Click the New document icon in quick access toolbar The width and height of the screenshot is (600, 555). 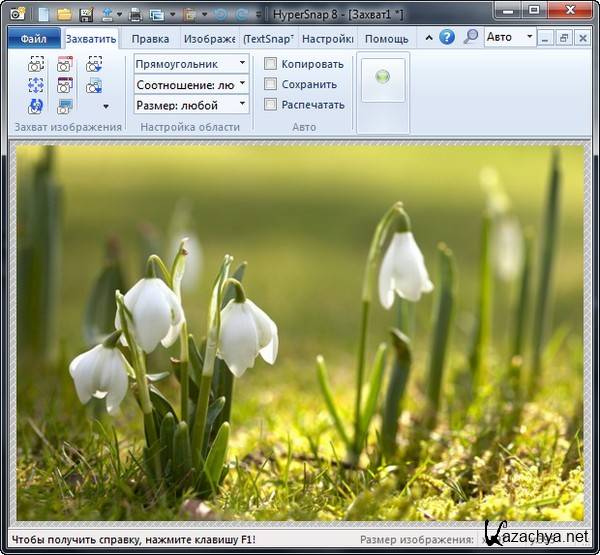tap(43, 14)
